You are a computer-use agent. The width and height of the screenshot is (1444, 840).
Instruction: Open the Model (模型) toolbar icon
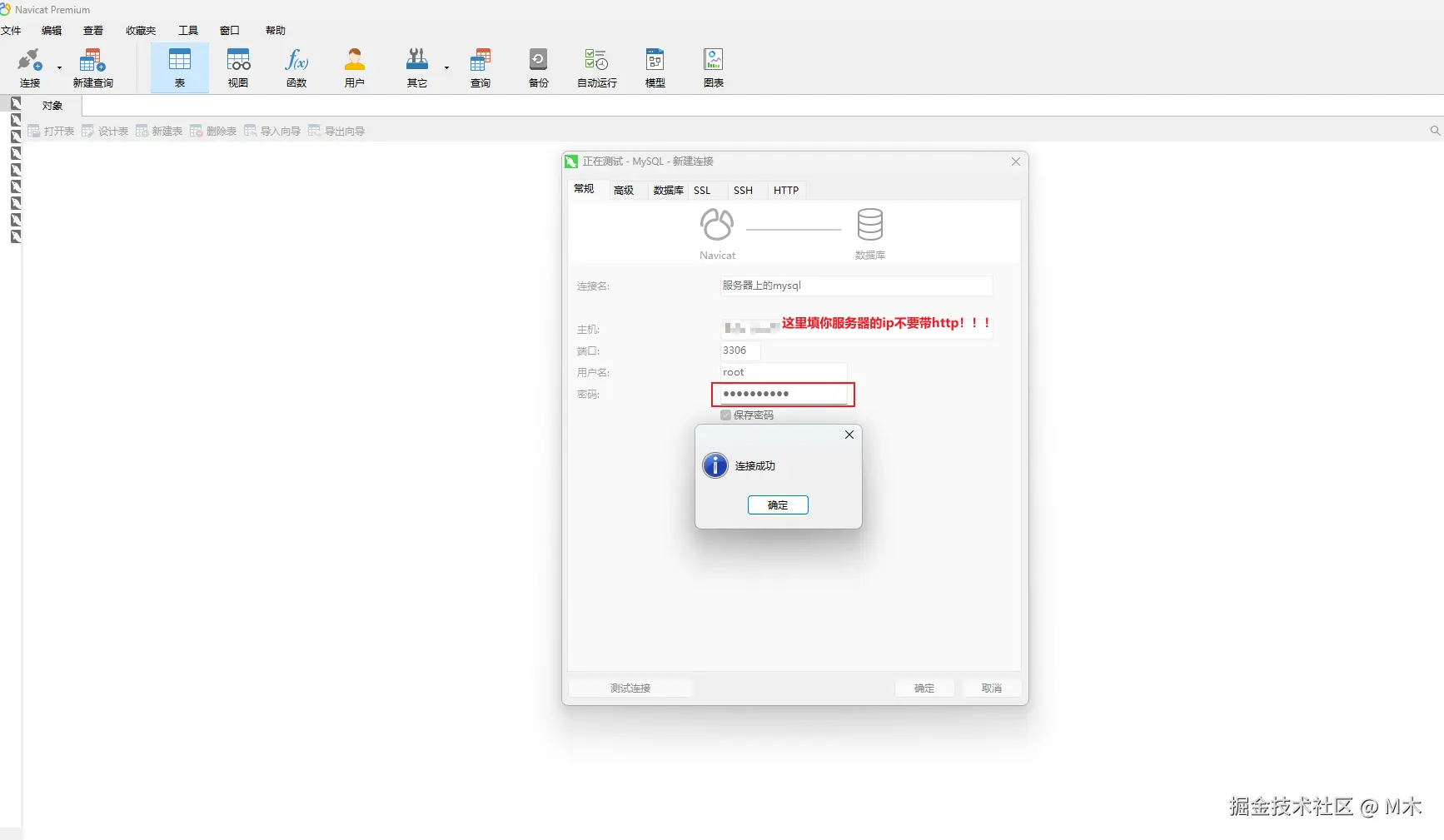tap(655, 67)
